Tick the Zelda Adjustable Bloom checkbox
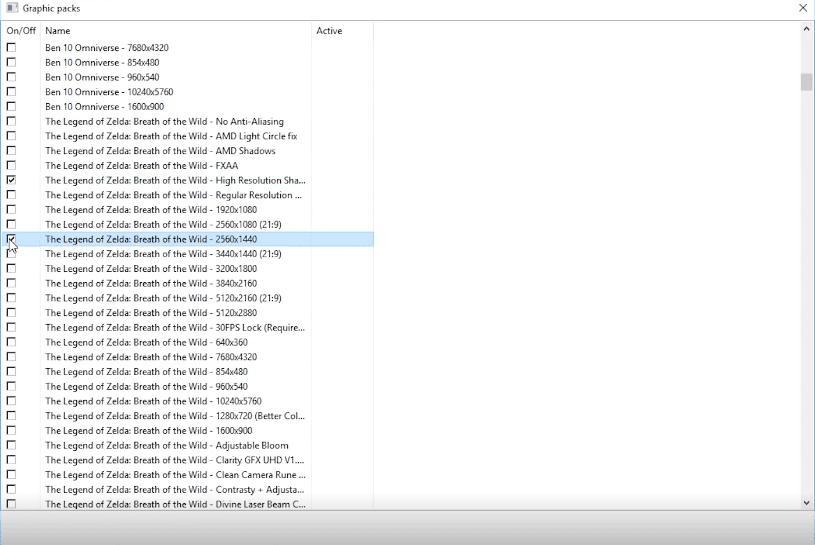 [11, 445]
